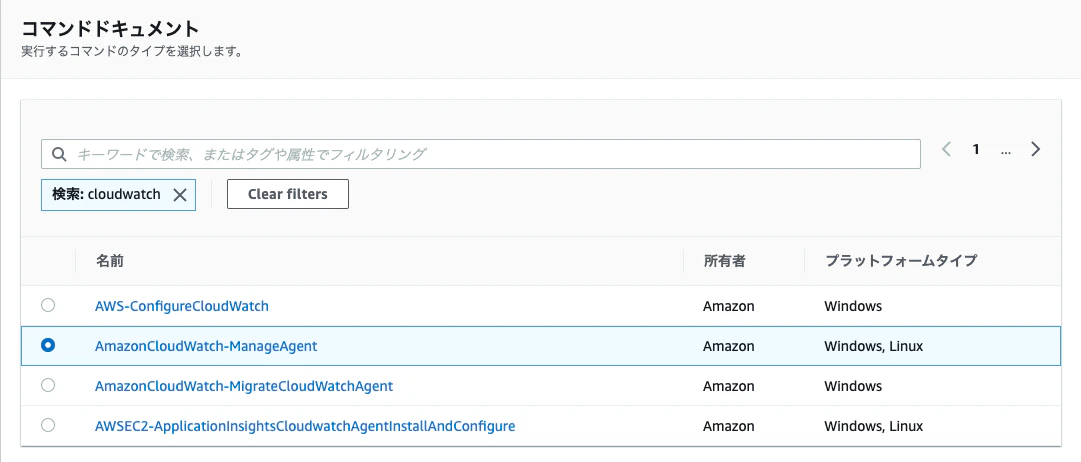Click Amazon owner in AWSEC2-ApplicationInsights row

(x=729, y=425)
